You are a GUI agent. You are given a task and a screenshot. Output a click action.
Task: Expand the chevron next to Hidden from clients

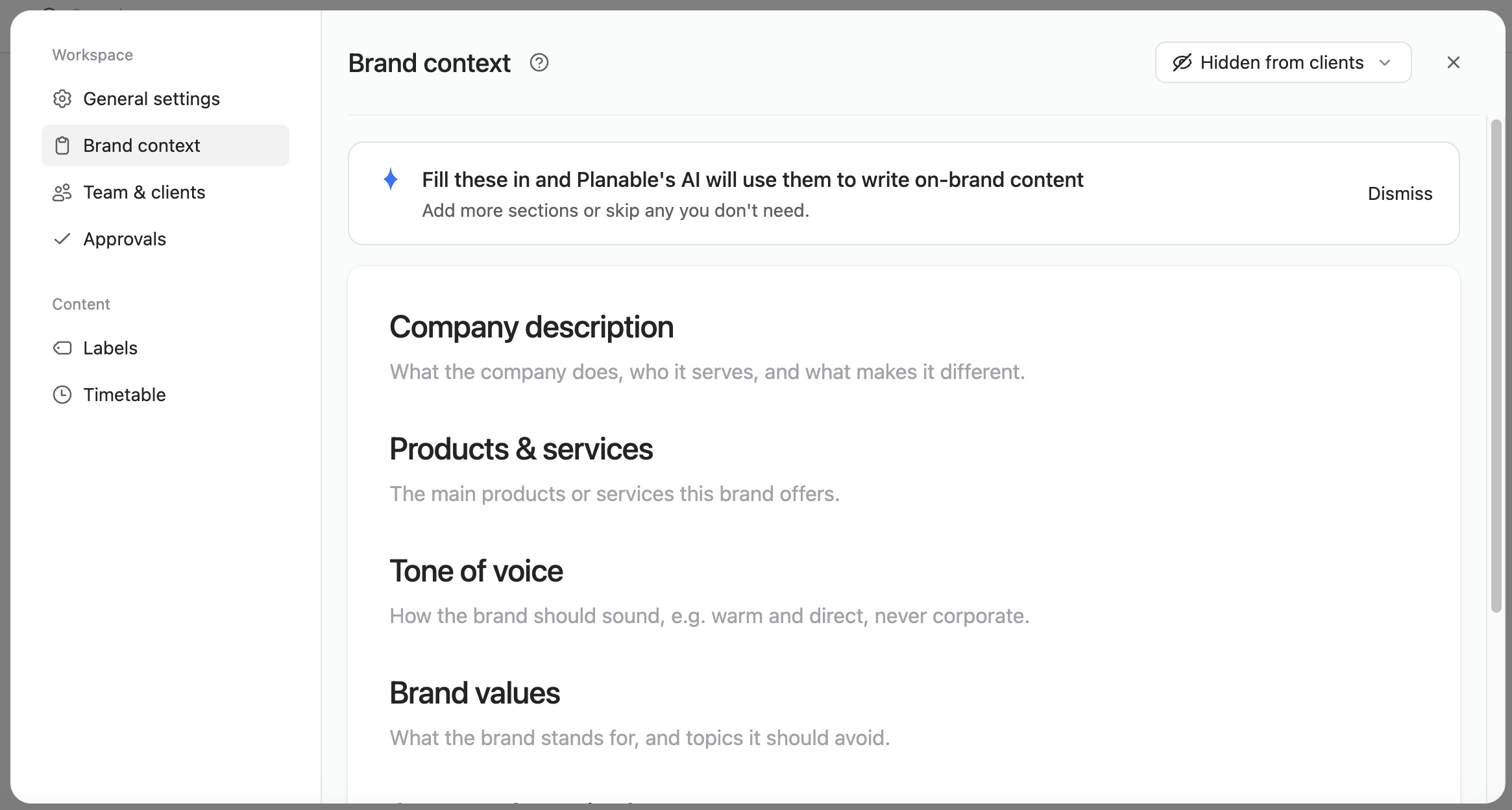pyautogui.click(x=1385, y=63)
